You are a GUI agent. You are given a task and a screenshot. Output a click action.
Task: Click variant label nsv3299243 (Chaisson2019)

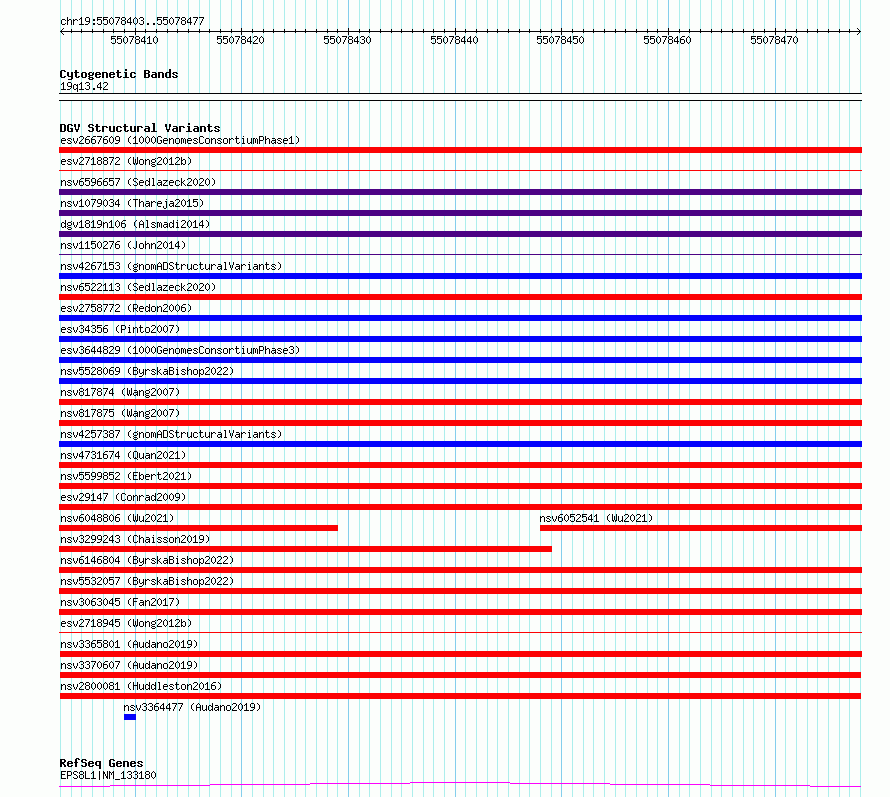coord(135,539)
